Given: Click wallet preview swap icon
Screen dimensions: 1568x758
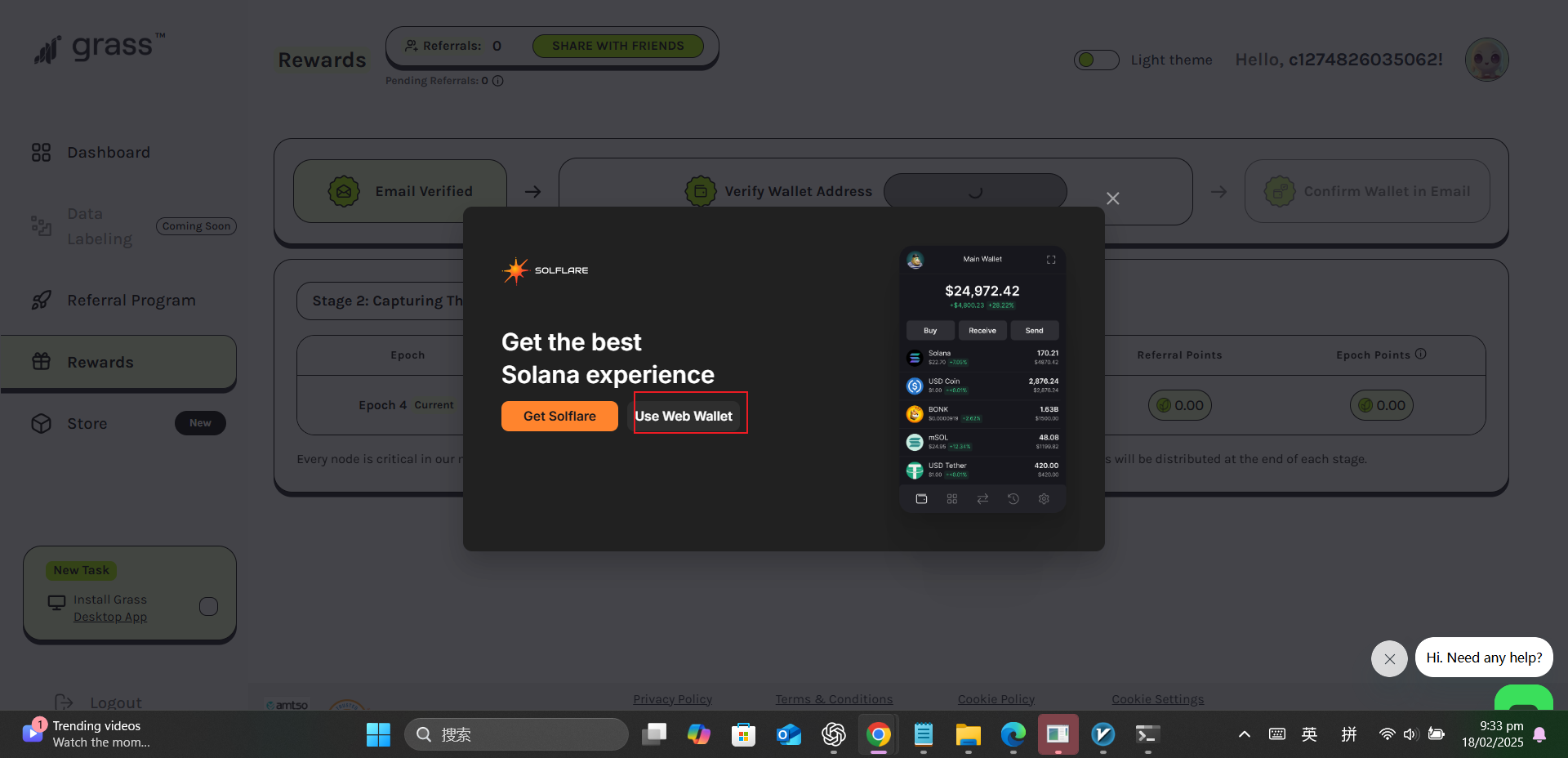Looking at the screenshot, I should [982, 499].
